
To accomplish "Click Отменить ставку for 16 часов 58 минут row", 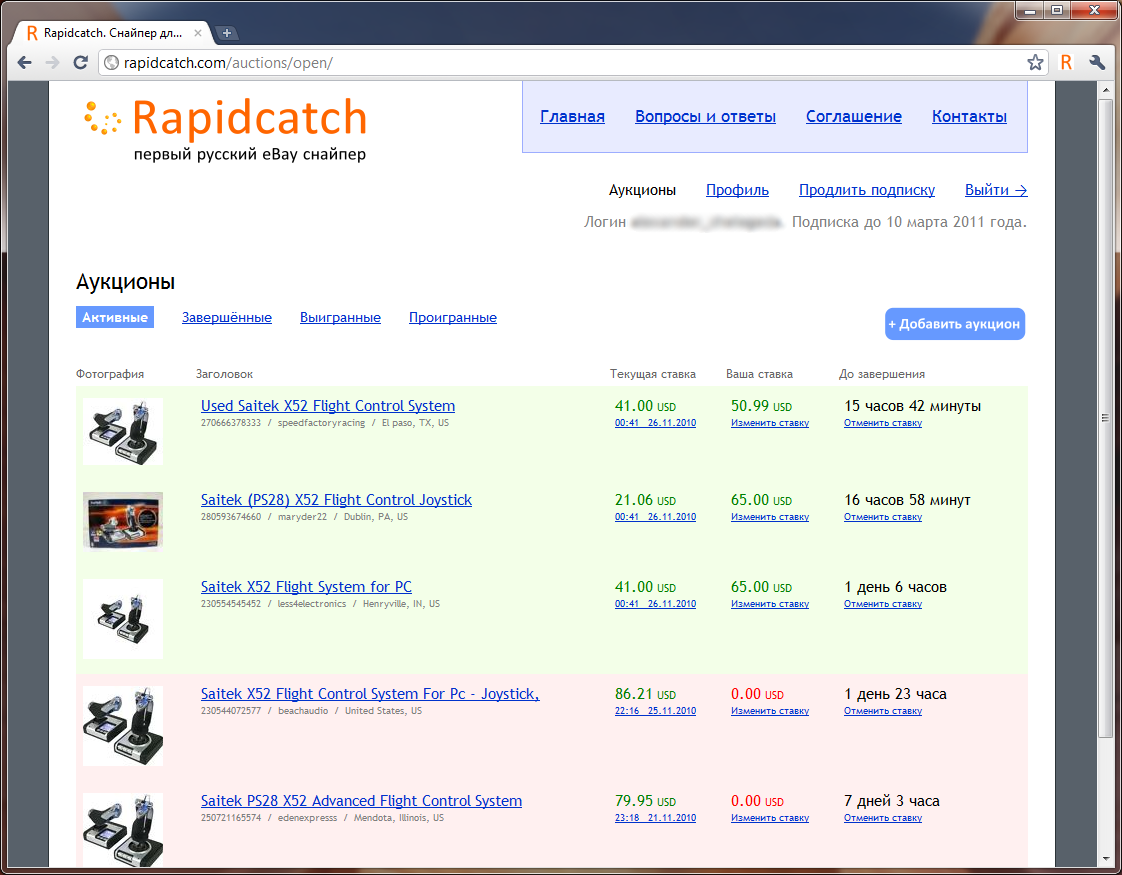I will click(883, 517).
